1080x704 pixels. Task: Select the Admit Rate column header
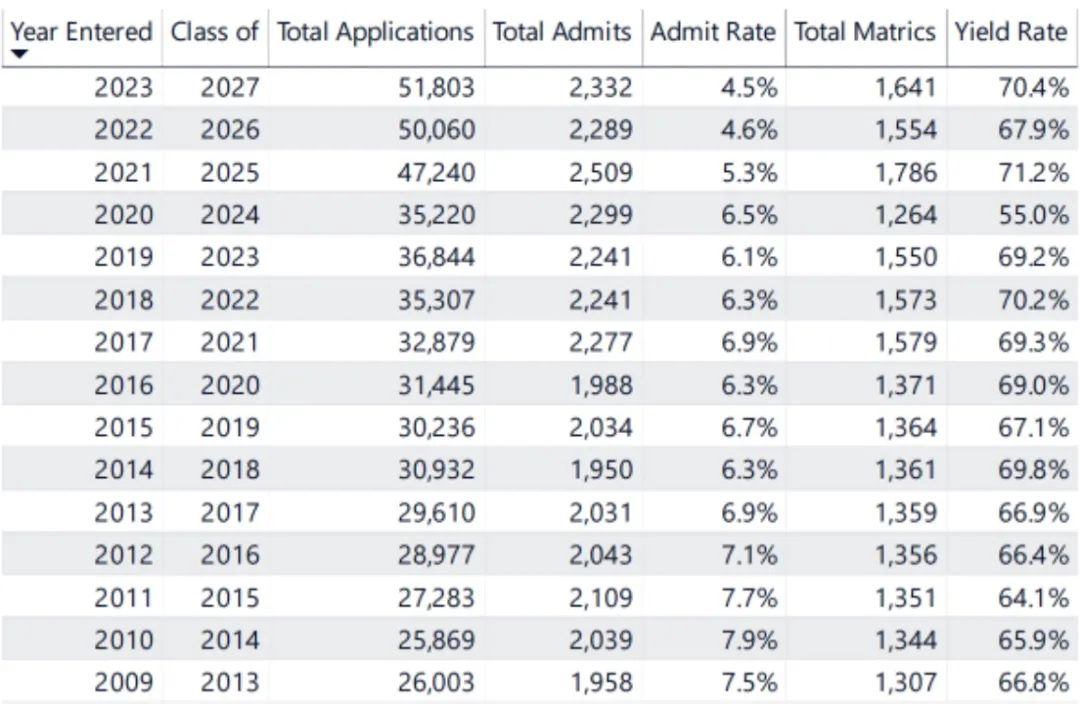point(713,32)
